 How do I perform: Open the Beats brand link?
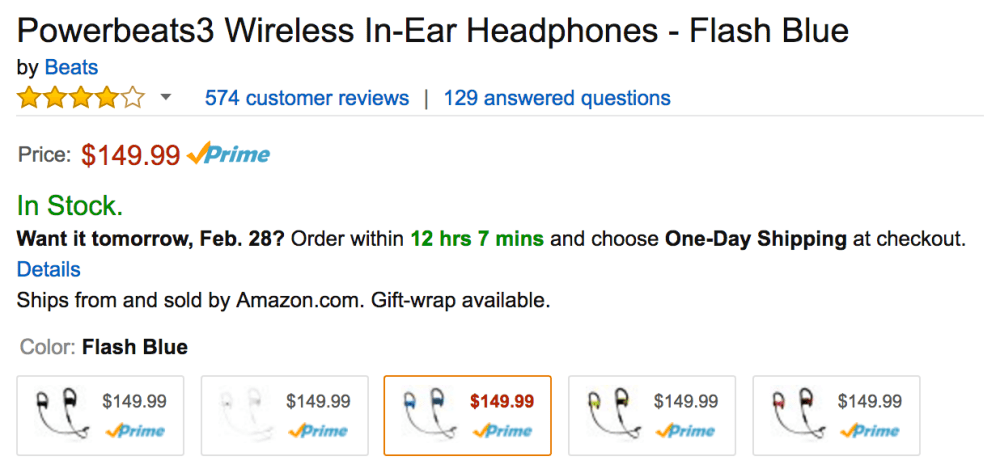pyautogui.click(x=71, y=68)
